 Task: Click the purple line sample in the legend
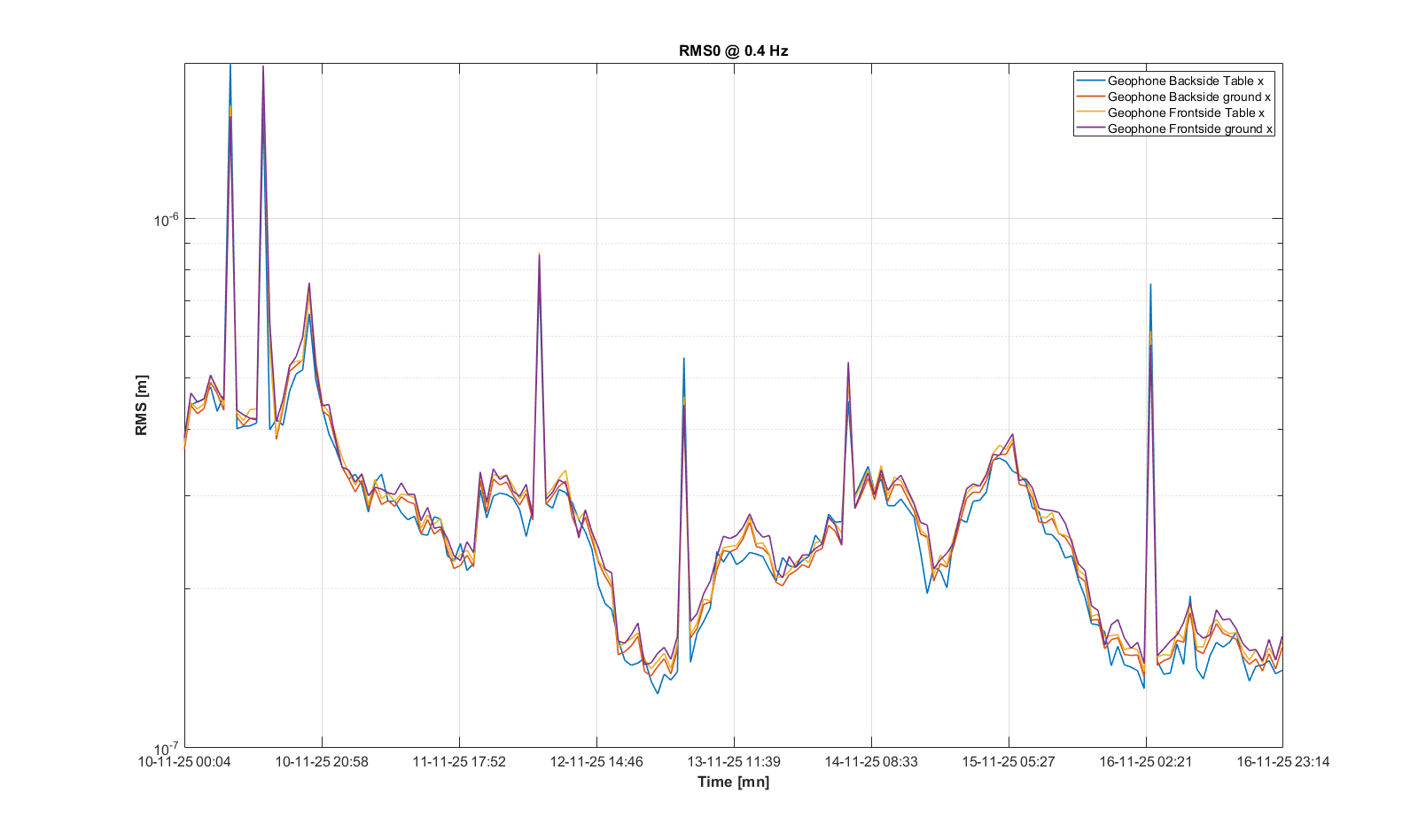tap(1090, 128)
